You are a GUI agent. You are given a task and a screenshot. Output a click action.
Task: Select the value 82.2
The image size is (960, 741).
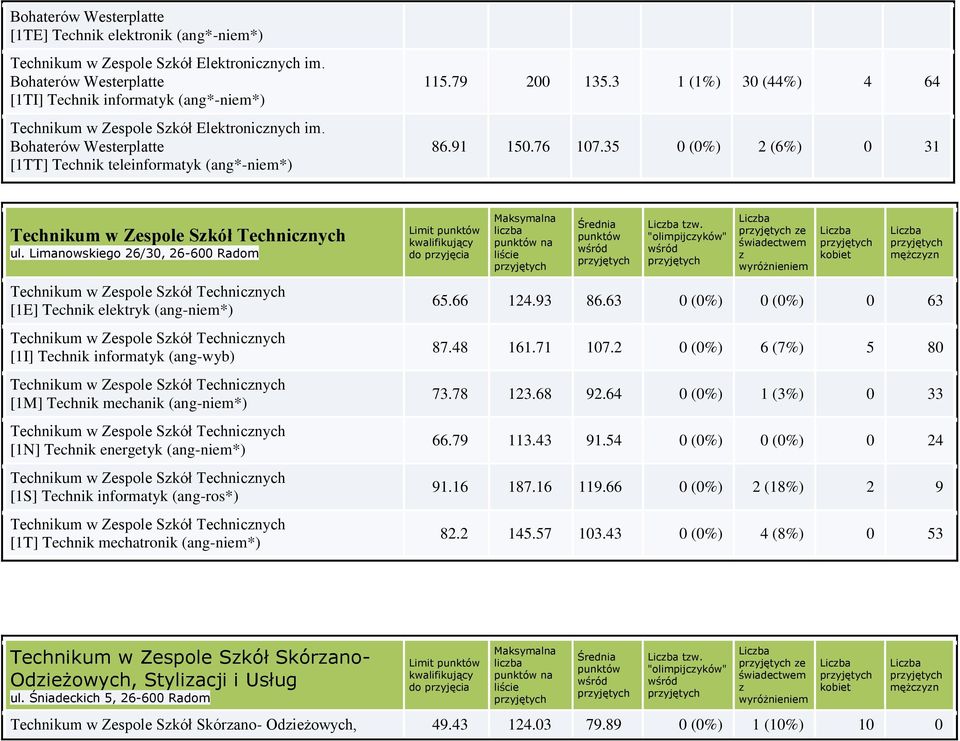coord(454,533)
